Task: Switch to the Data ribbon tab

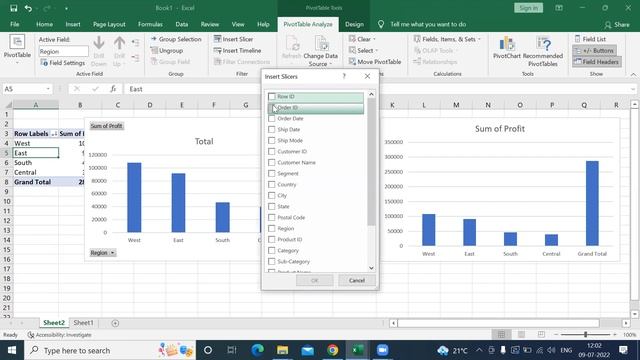Action: (182, 24)
